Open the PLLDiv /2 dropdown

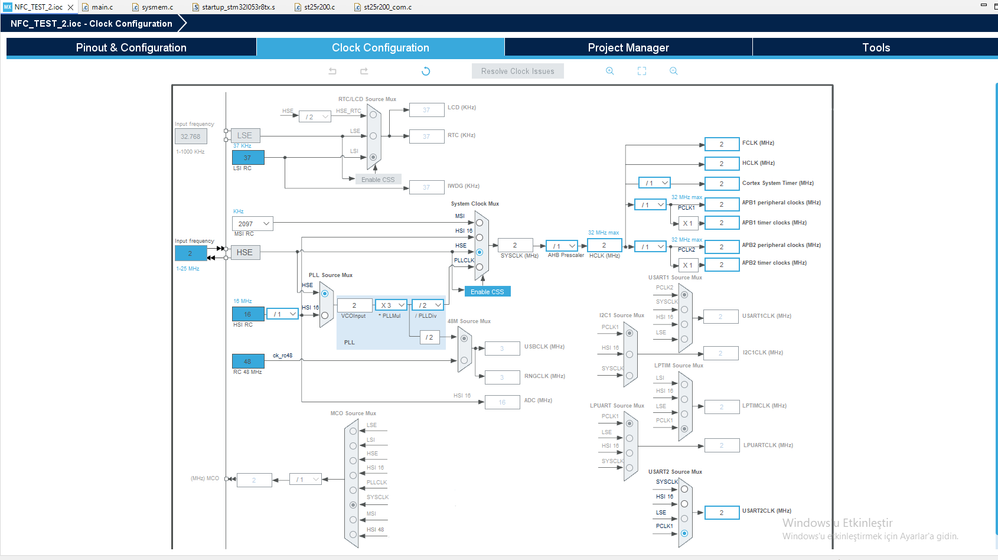point(427,305)
